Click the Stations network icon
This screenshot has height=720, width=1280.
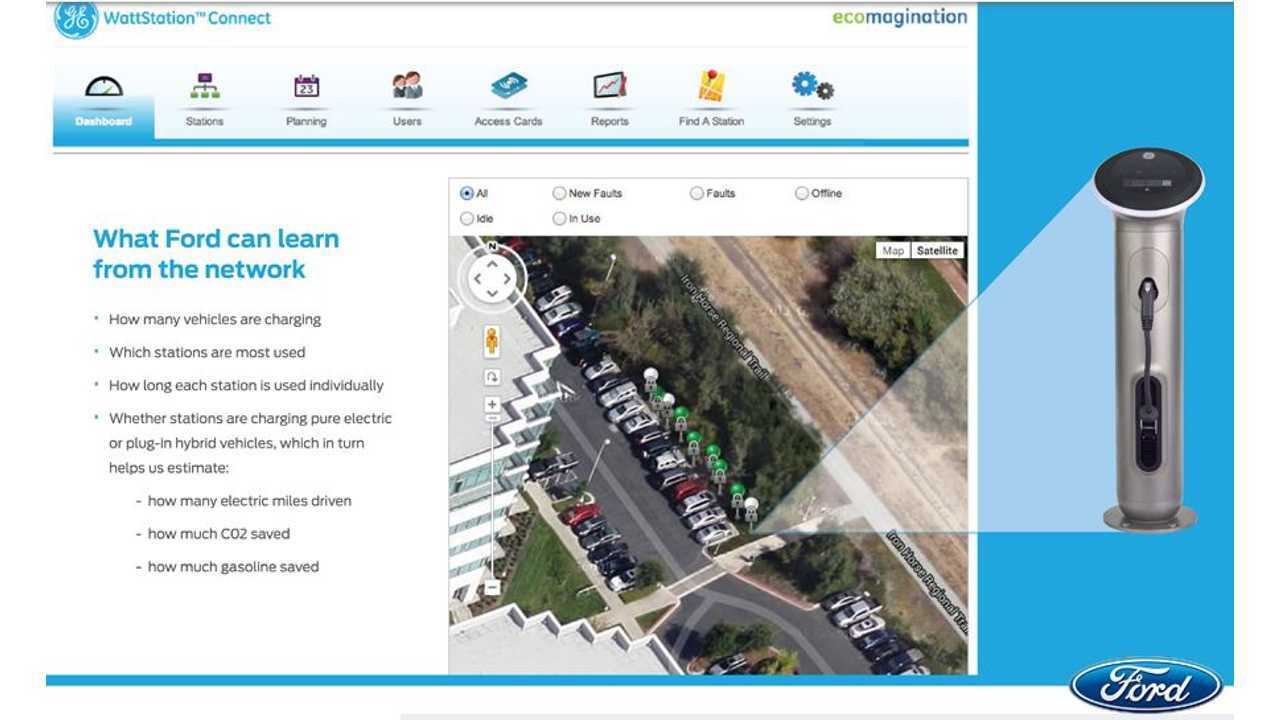coord(205,87)
